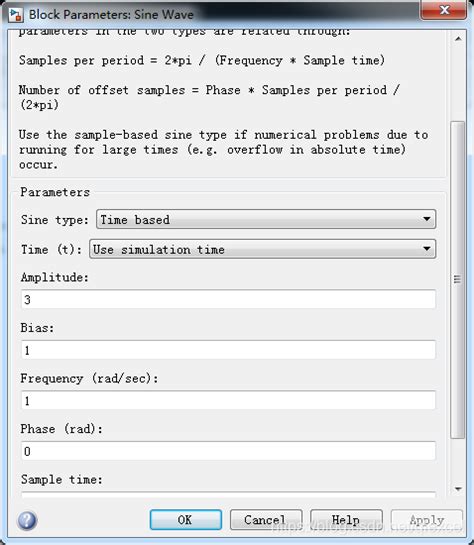Click the arrow of the Time based combo box
The image size is (474, 545).
coord(426,219)
